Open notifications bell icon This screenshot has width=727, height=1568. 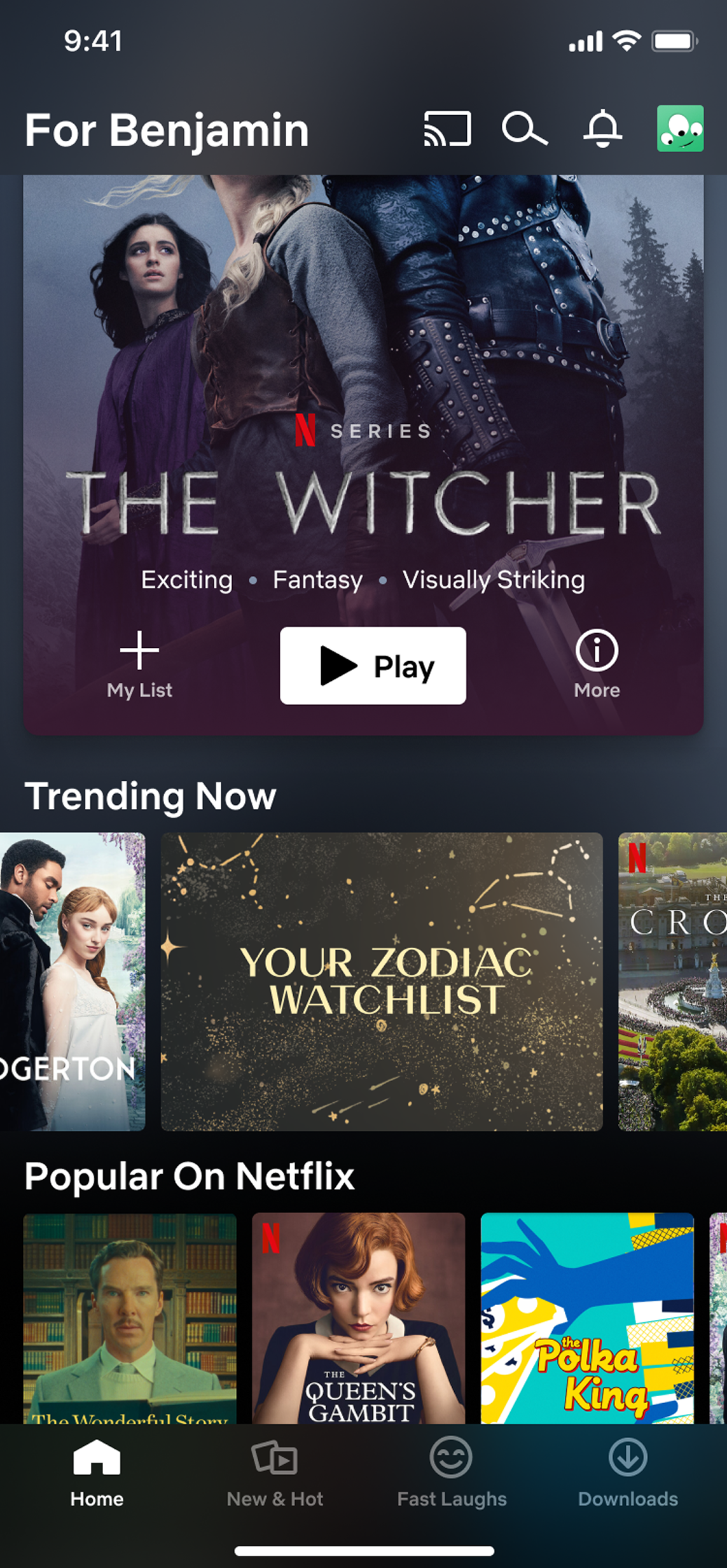(602, 129)
